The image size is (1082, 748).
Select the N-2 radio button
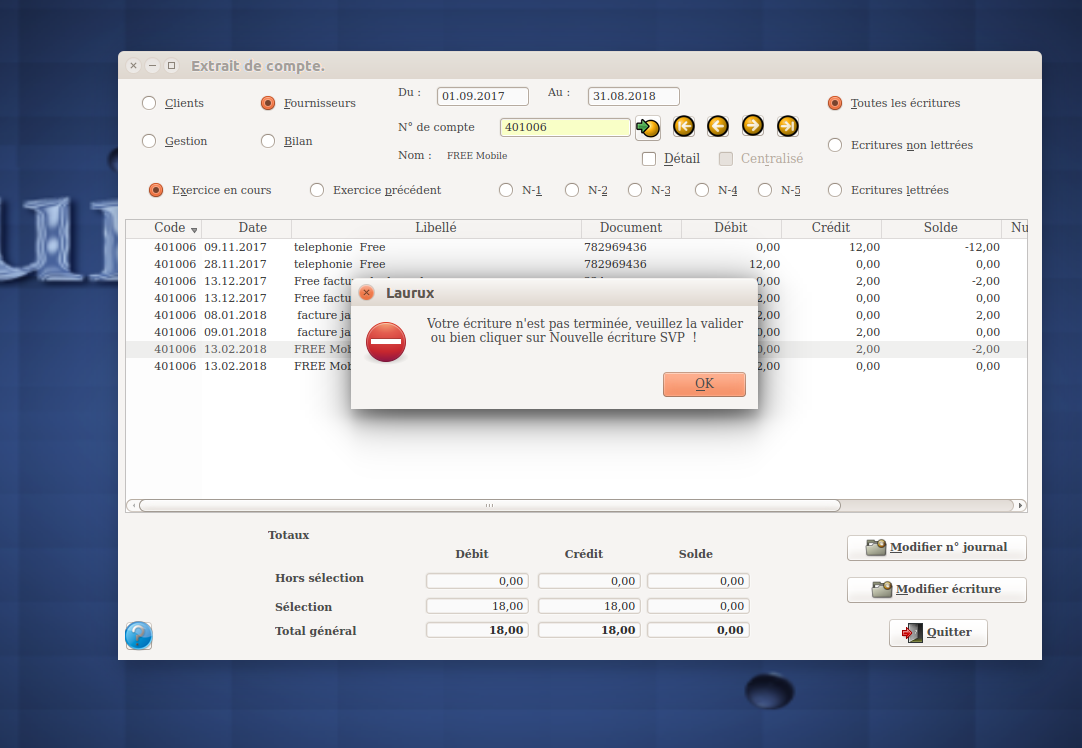click(572, 190)
